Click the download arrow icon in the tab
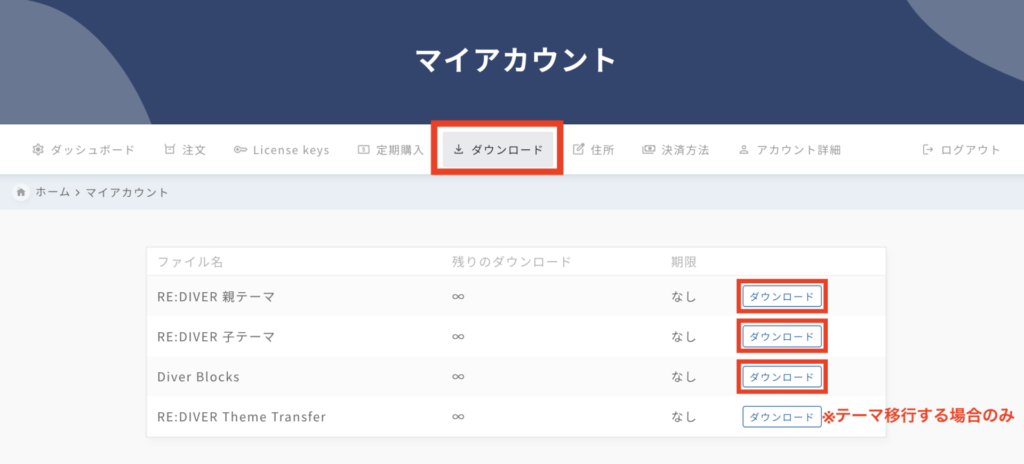This screenshot has height=464, width=1024. [458, 150]
